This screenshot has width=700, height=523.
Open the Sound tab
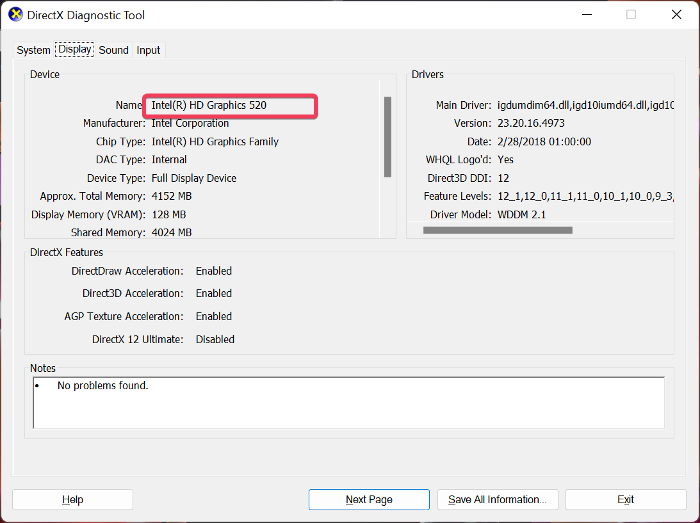(x=113, y=50)
